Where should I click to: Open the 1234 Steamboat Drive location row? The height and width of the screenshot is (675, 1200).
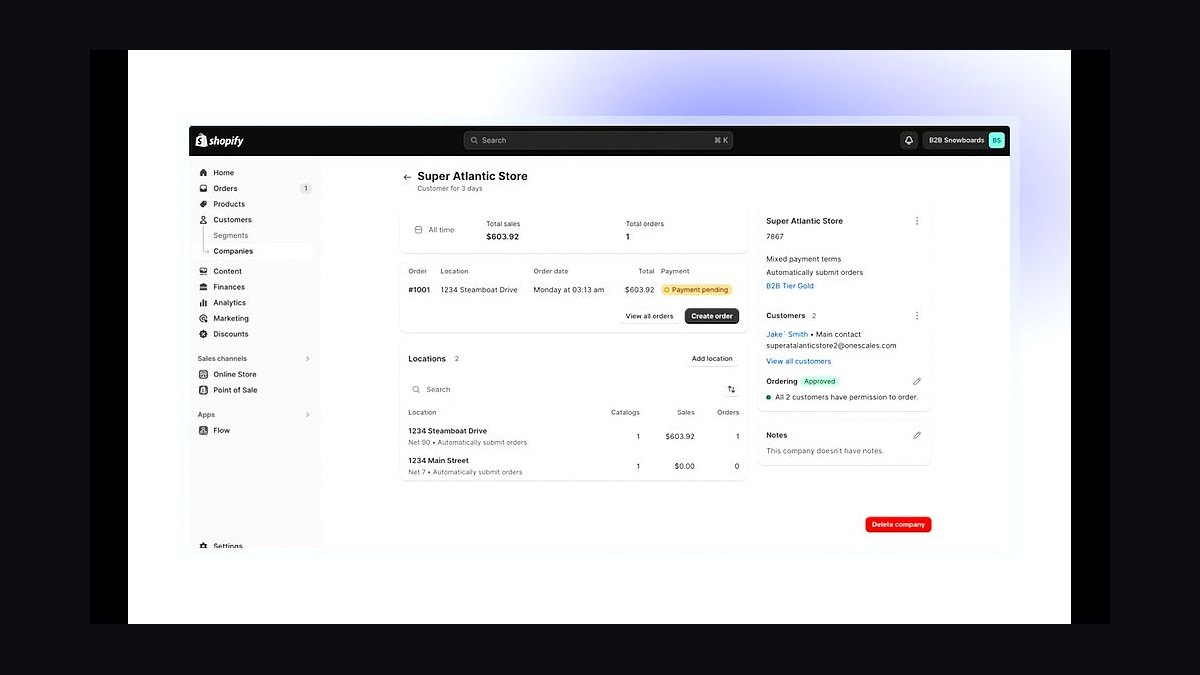pyautogui.click(x=573, y=436)
